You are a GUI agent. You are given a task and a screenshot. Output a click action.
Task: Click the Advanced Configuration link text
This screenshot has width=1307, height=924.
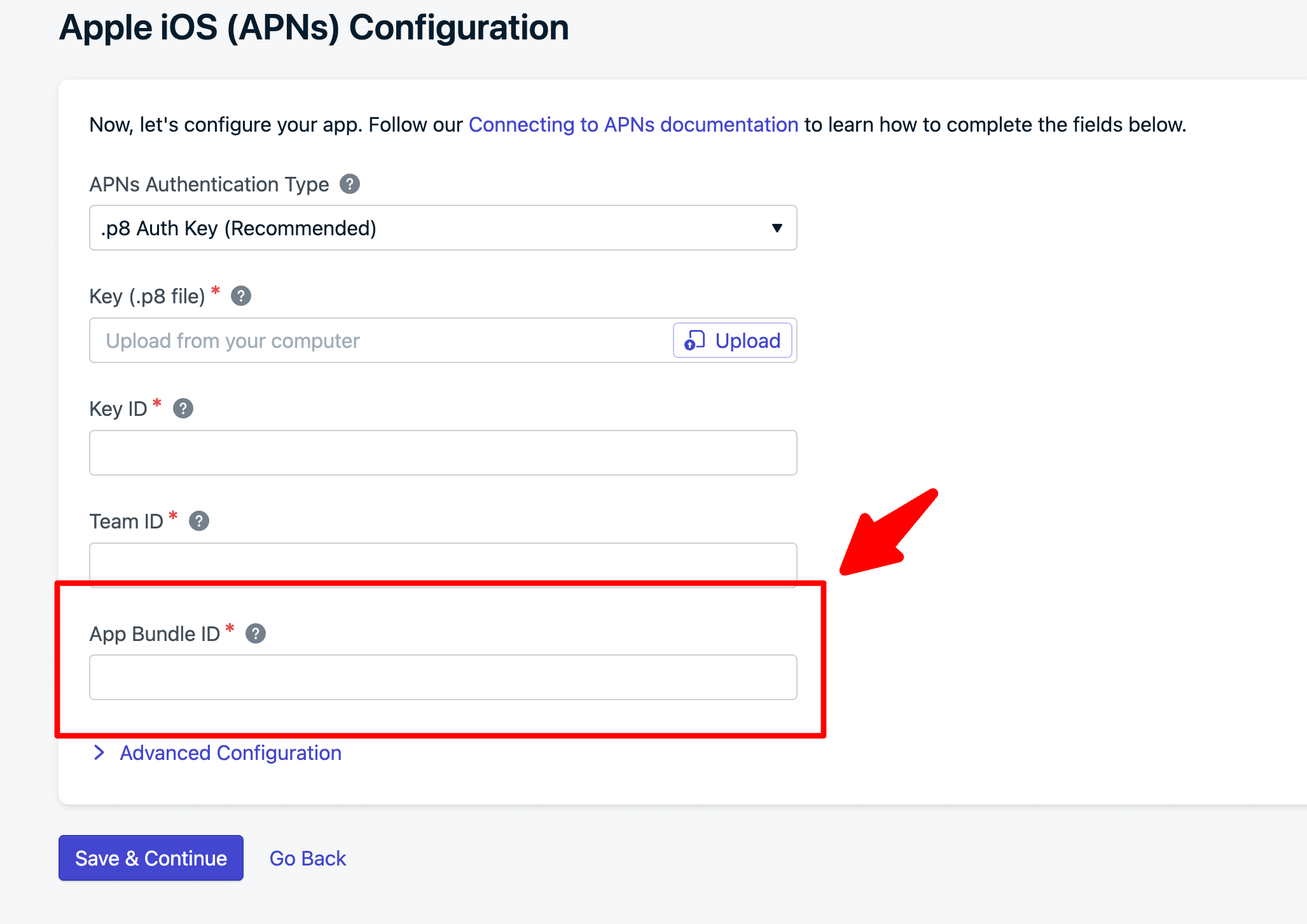[230, 753]
